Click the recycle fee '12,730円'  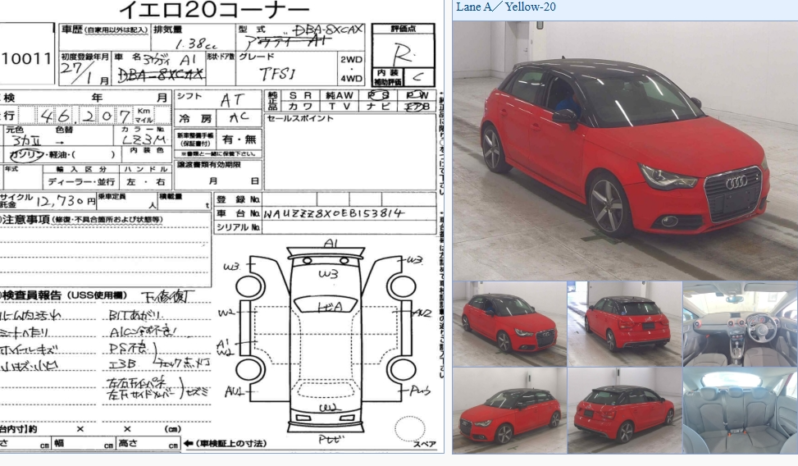pos(66,201)
